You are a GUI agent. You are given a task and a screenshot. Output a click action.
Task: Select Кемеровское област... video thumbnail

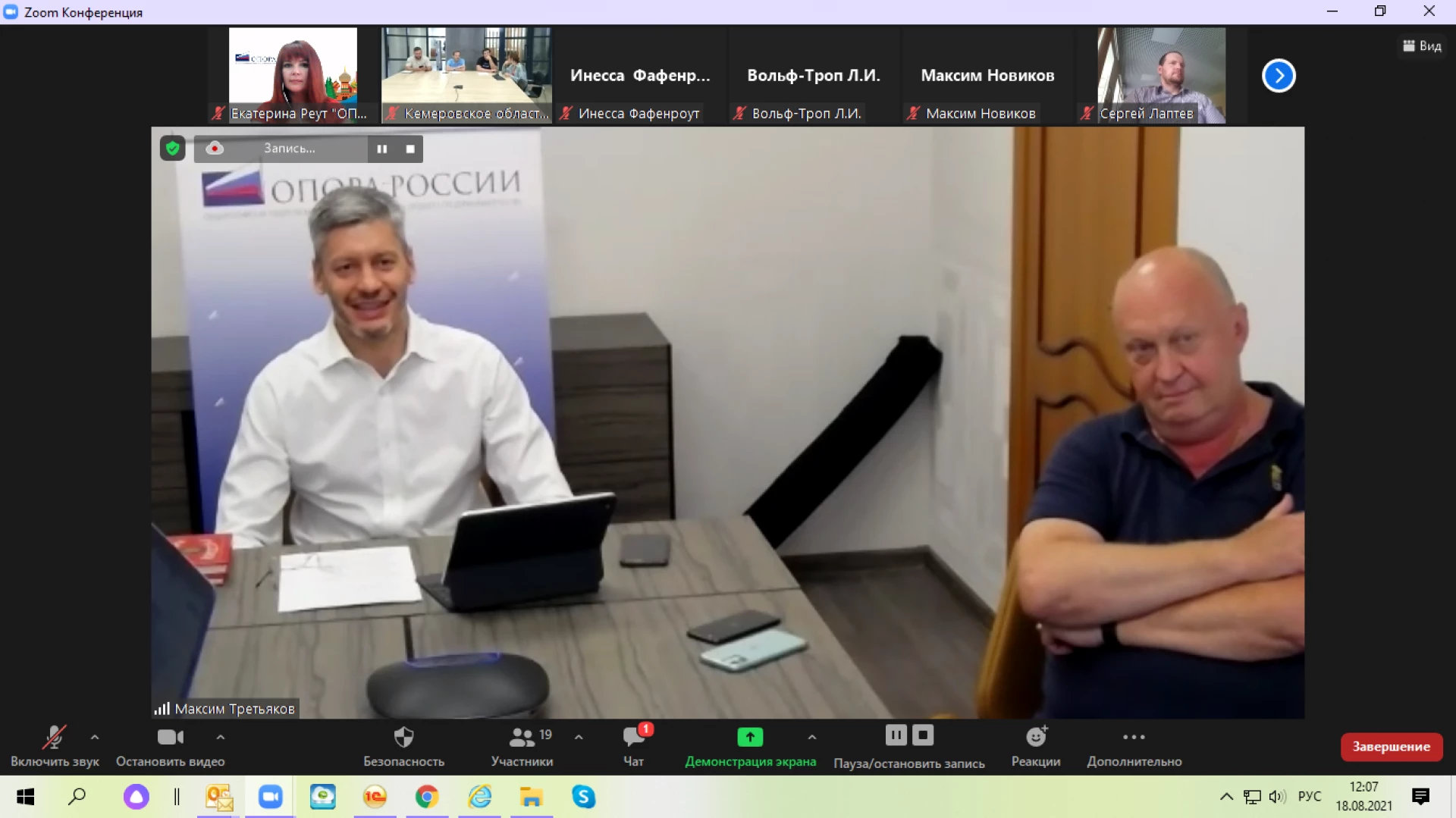click(466, 75)
